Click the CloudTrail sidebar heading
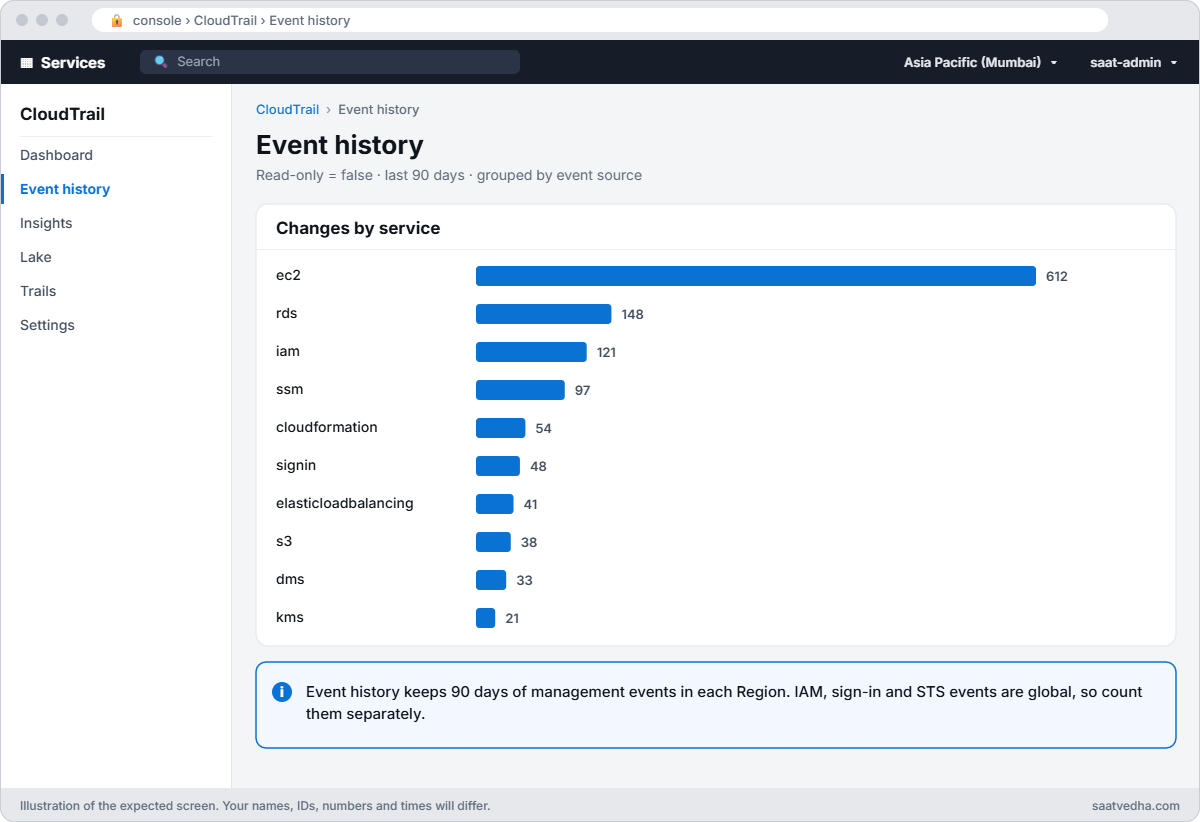 [62, 114]
